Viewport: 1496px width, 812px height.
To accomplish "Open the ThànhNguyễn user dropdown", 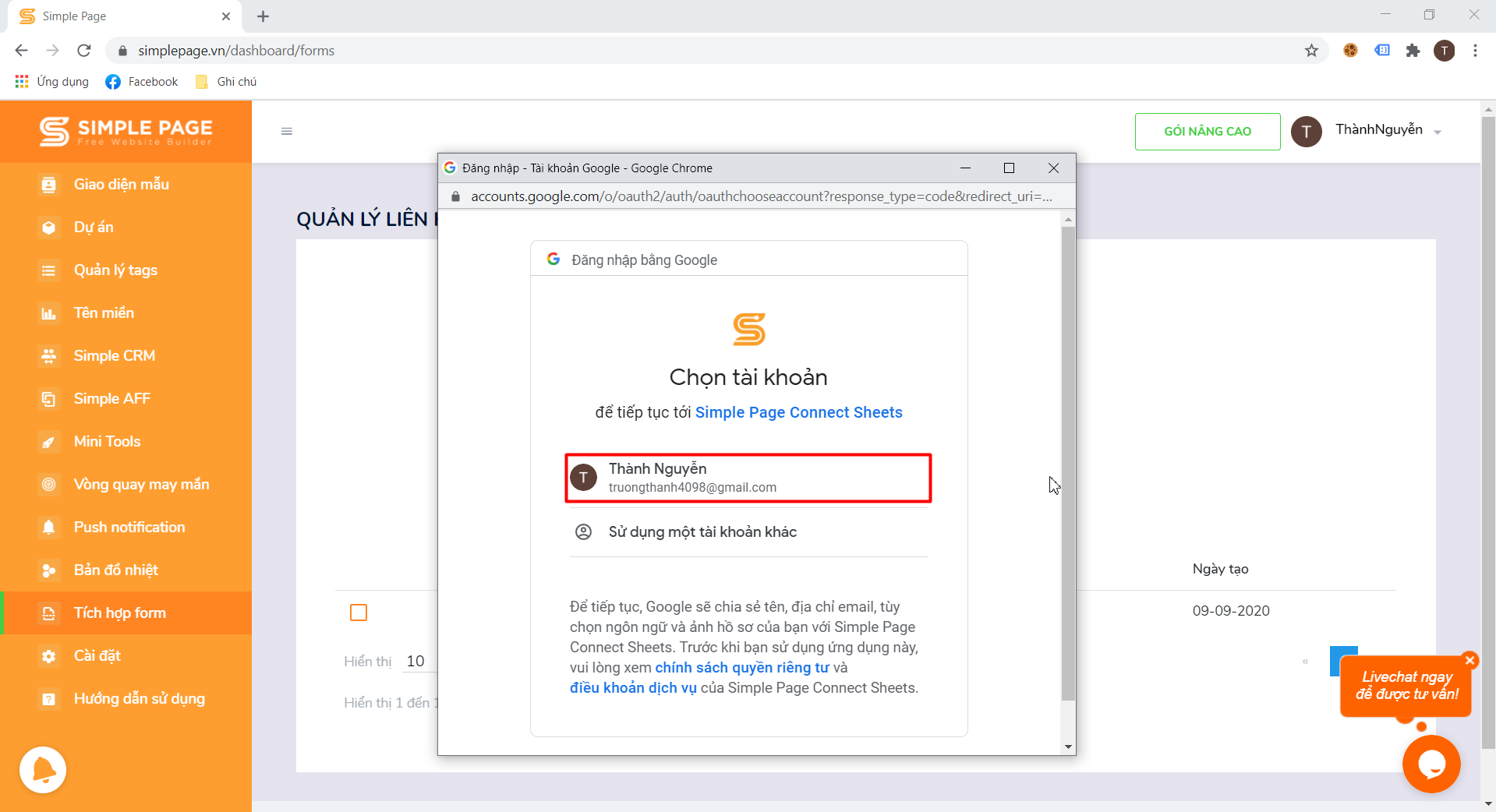I will coord(1389,130).
